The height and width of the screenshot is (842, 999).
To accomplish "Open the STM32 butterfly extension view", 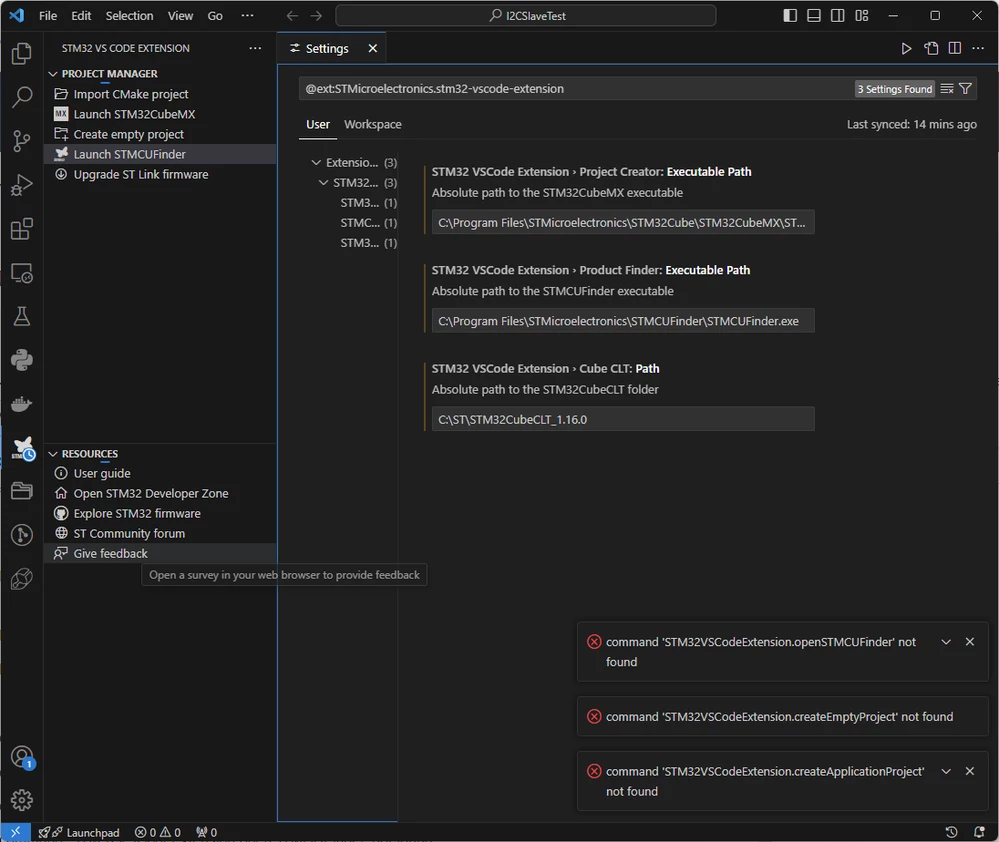I will [x=23, y=448].
